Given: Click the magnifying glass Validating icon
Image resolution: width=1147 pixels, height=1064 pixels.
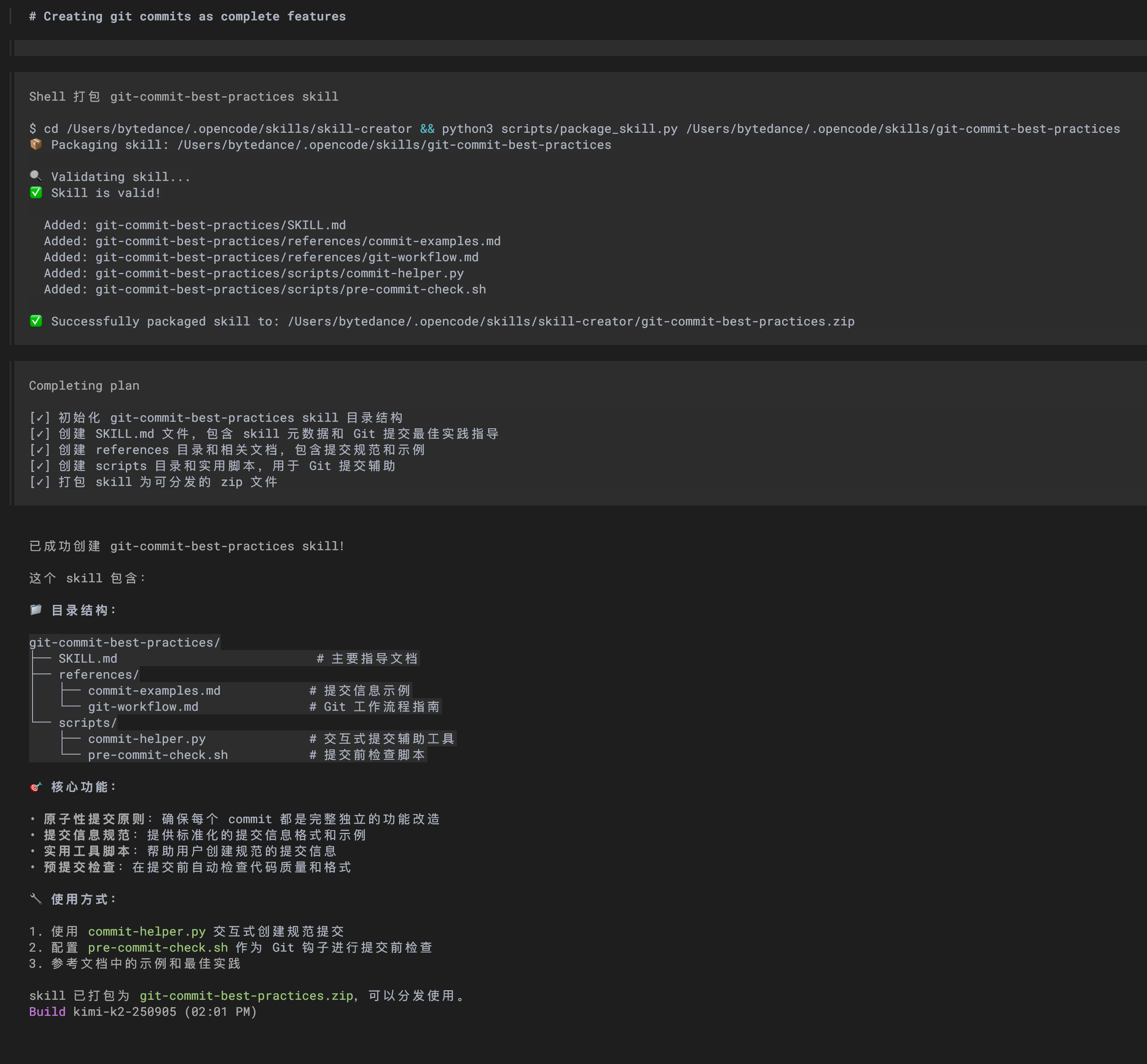Looking at the screenshot, I should click(36, 176).
